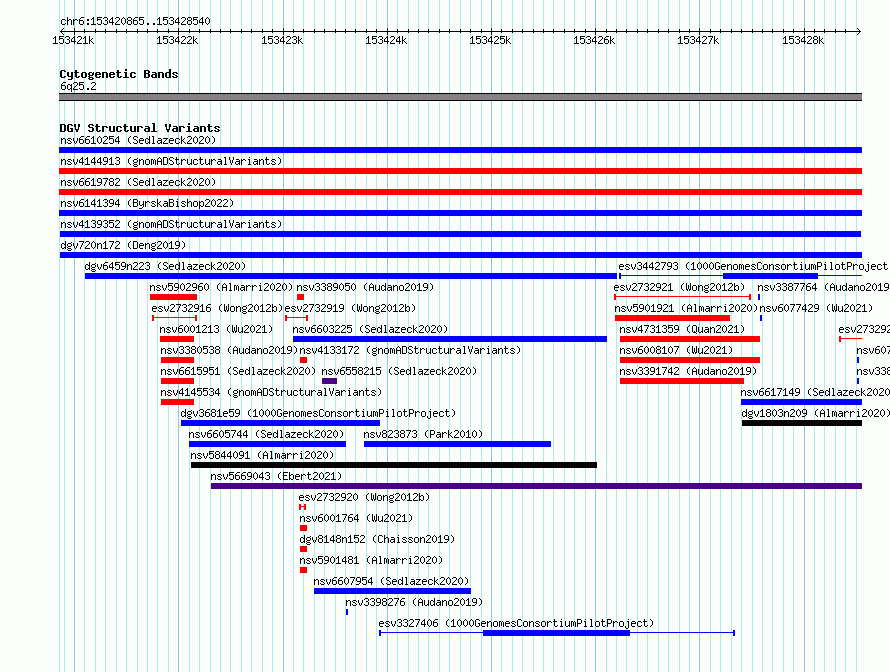
Task: Click the black bar under nsv5844091
Action: pos(394,465)
